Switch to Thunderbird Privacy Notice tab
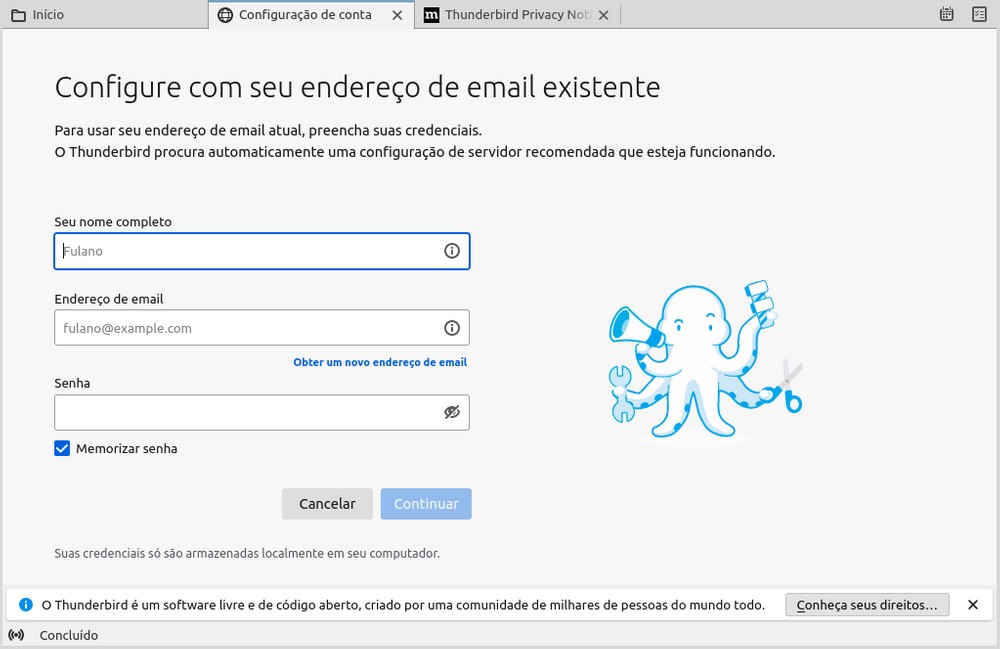 pos(517,15)
